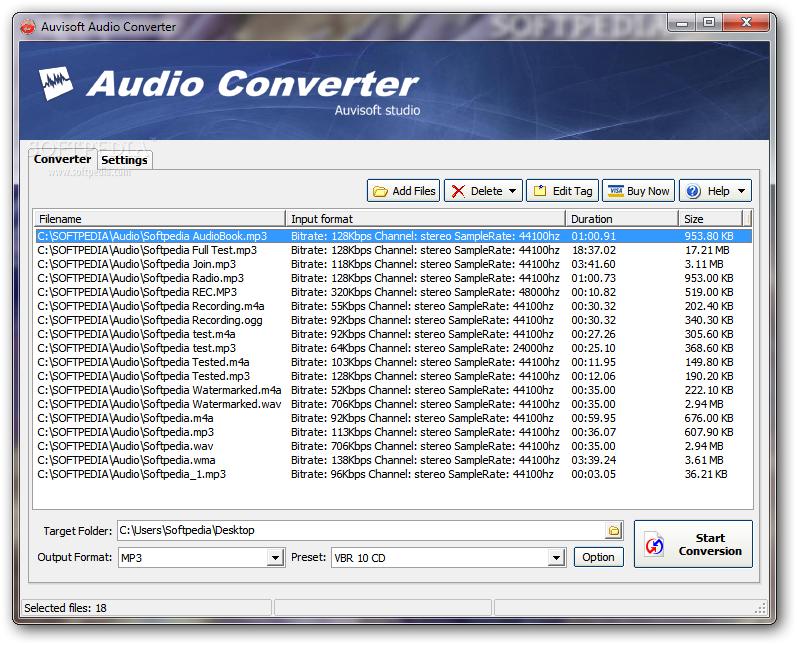Sort by the Filename column header
797x645 pixels.
[160, 219]
